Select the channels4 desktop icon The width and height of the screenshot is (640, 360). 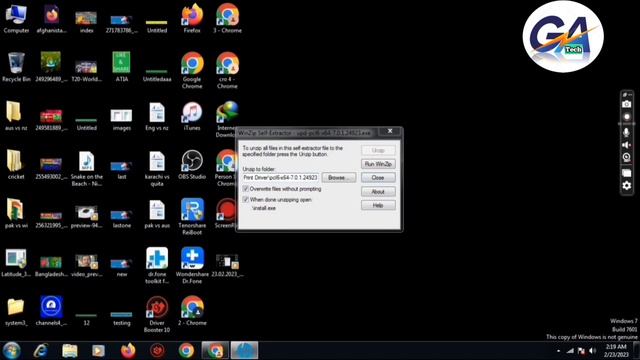click(x=51, y=311)
